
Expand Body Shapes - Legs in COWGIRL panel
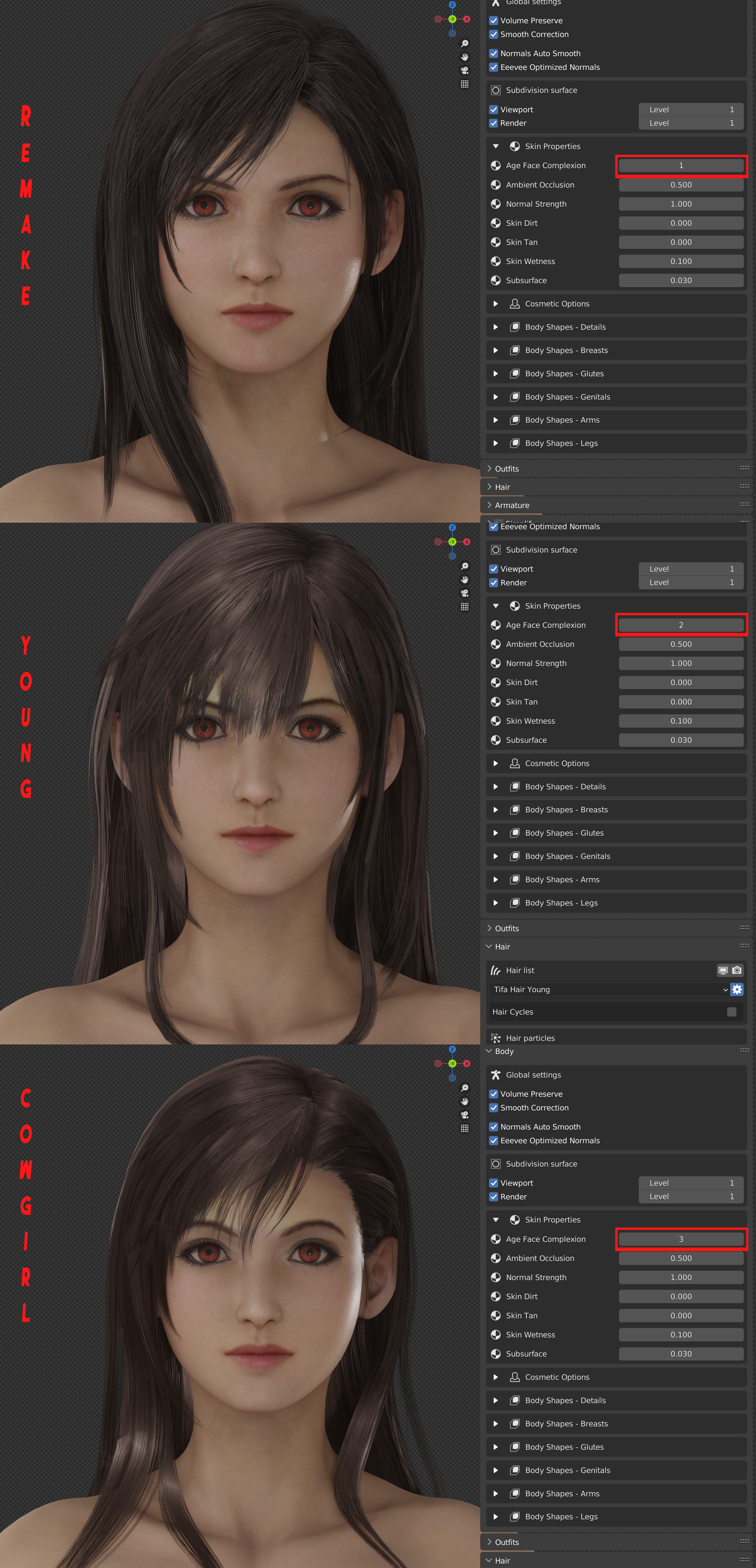point(496,1517)
